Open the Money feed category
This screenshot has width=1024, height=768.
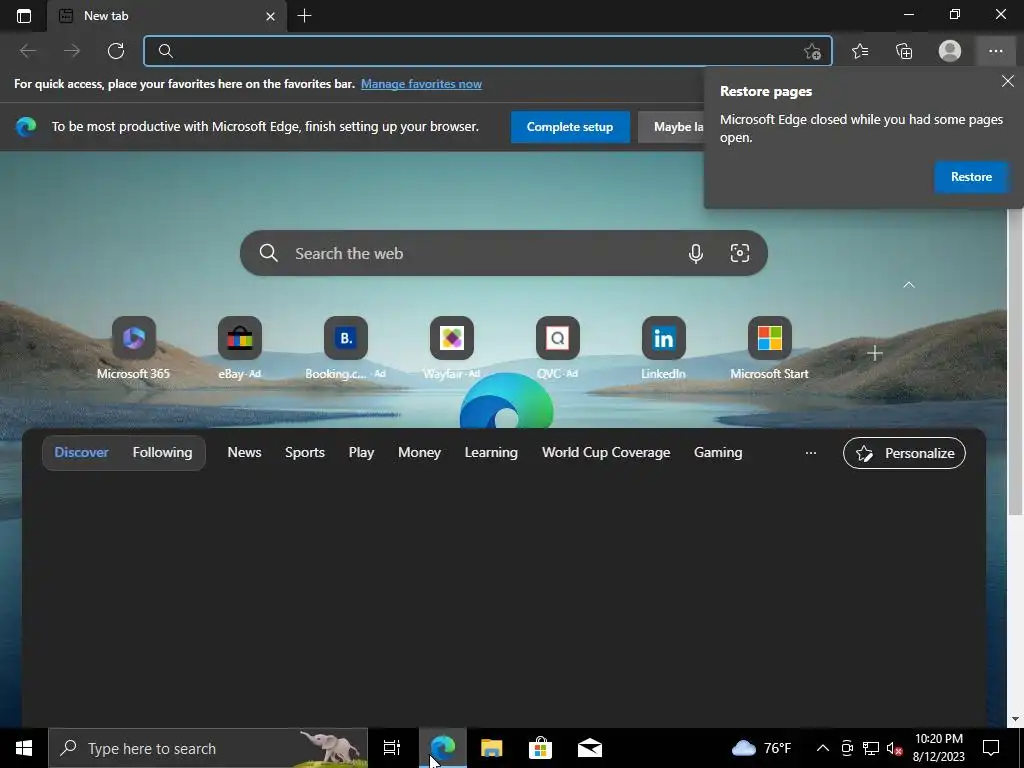coord(419,453)
